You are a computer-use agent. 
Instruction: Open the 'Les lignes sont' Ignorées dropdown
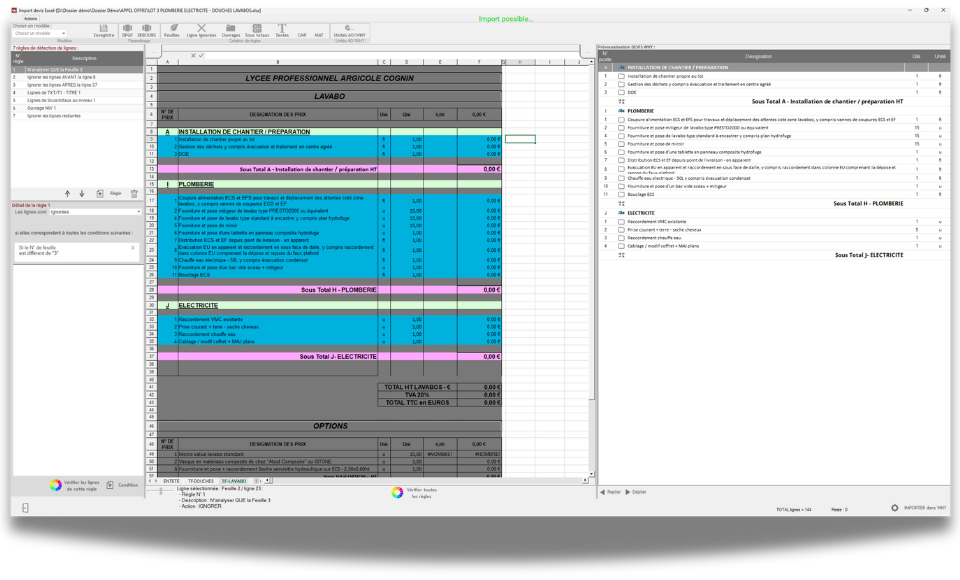tap(95, 212)
